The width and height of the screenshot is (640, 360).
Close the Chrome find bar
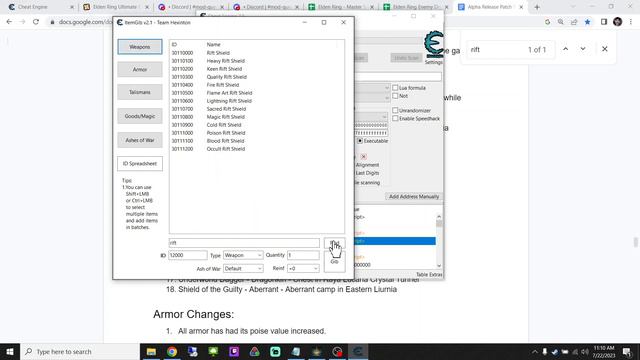pos(604,49)
